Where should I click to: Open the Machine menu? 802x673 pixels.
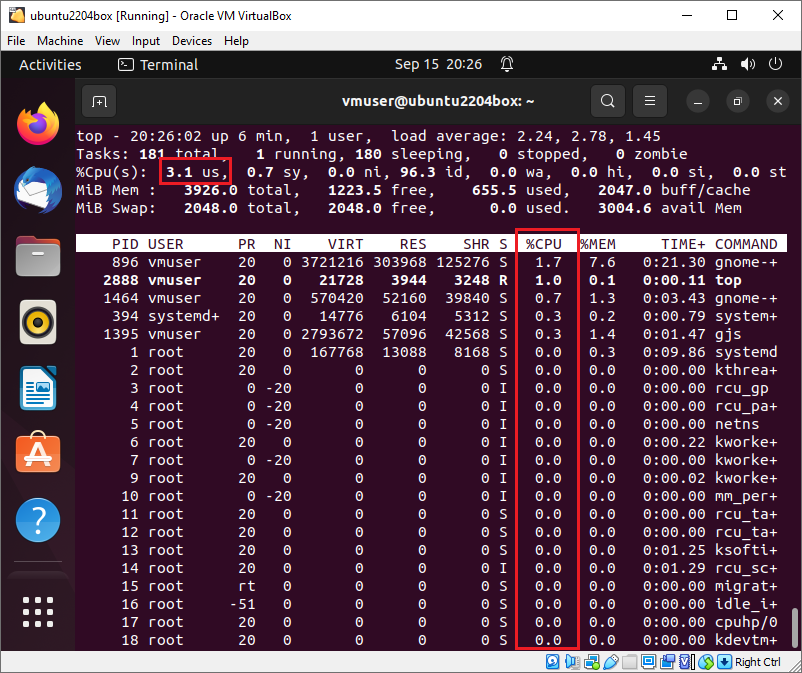[60, 41]
